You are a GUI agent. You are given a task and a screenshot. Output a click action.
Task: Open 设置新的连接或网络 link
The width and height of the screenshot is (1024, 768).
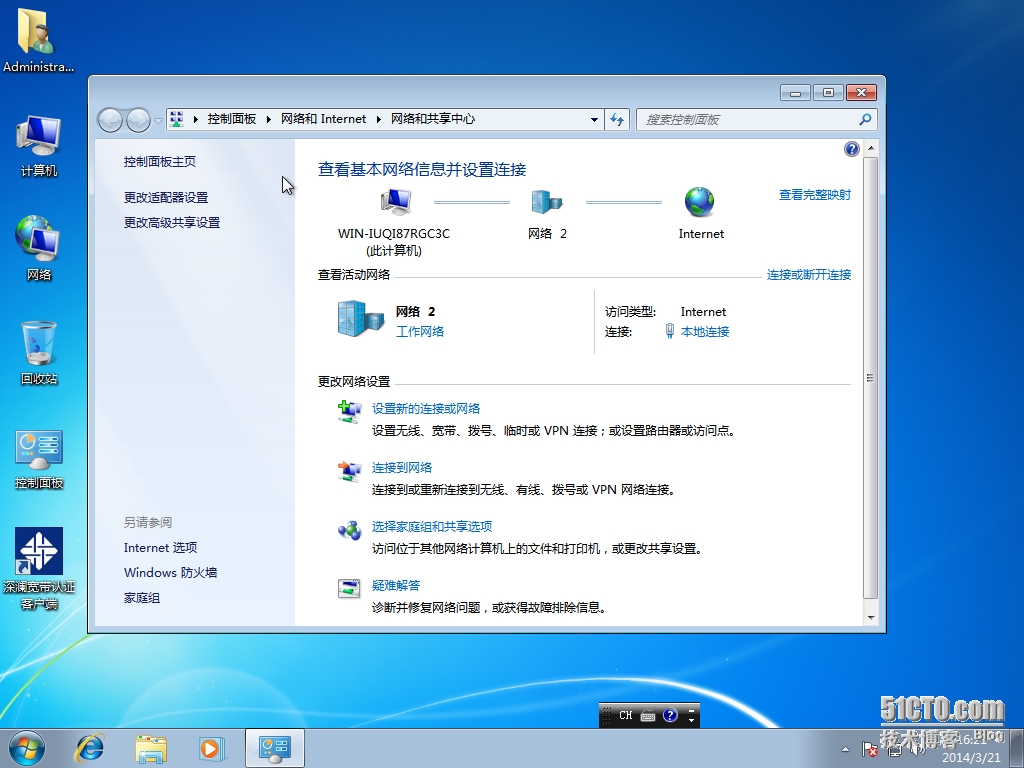click(426, 409)
